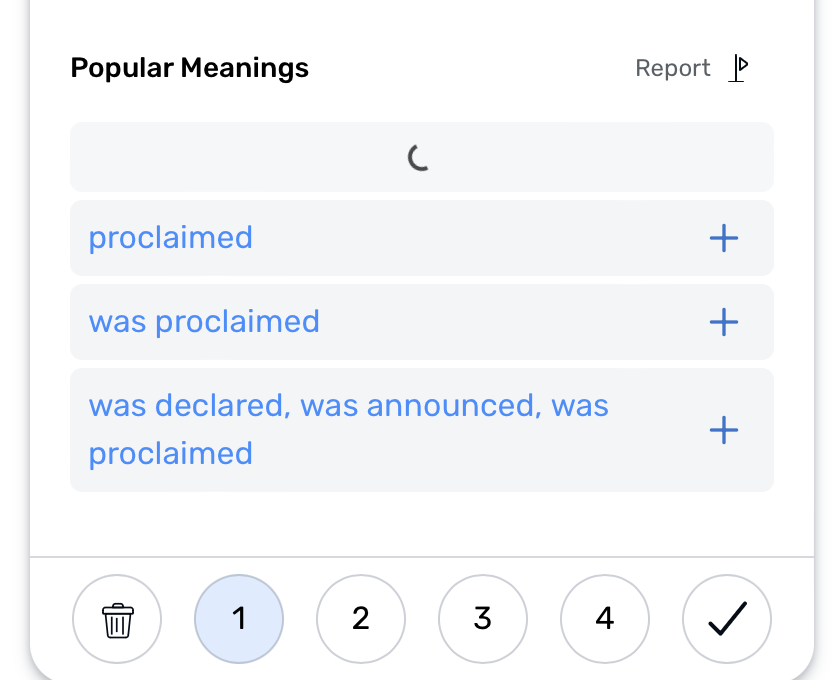The width and height of the screenshot is (836, 680).
Task: Add the 'proclaimed' meaning with plus icon
Action: [x=724, y=238]
